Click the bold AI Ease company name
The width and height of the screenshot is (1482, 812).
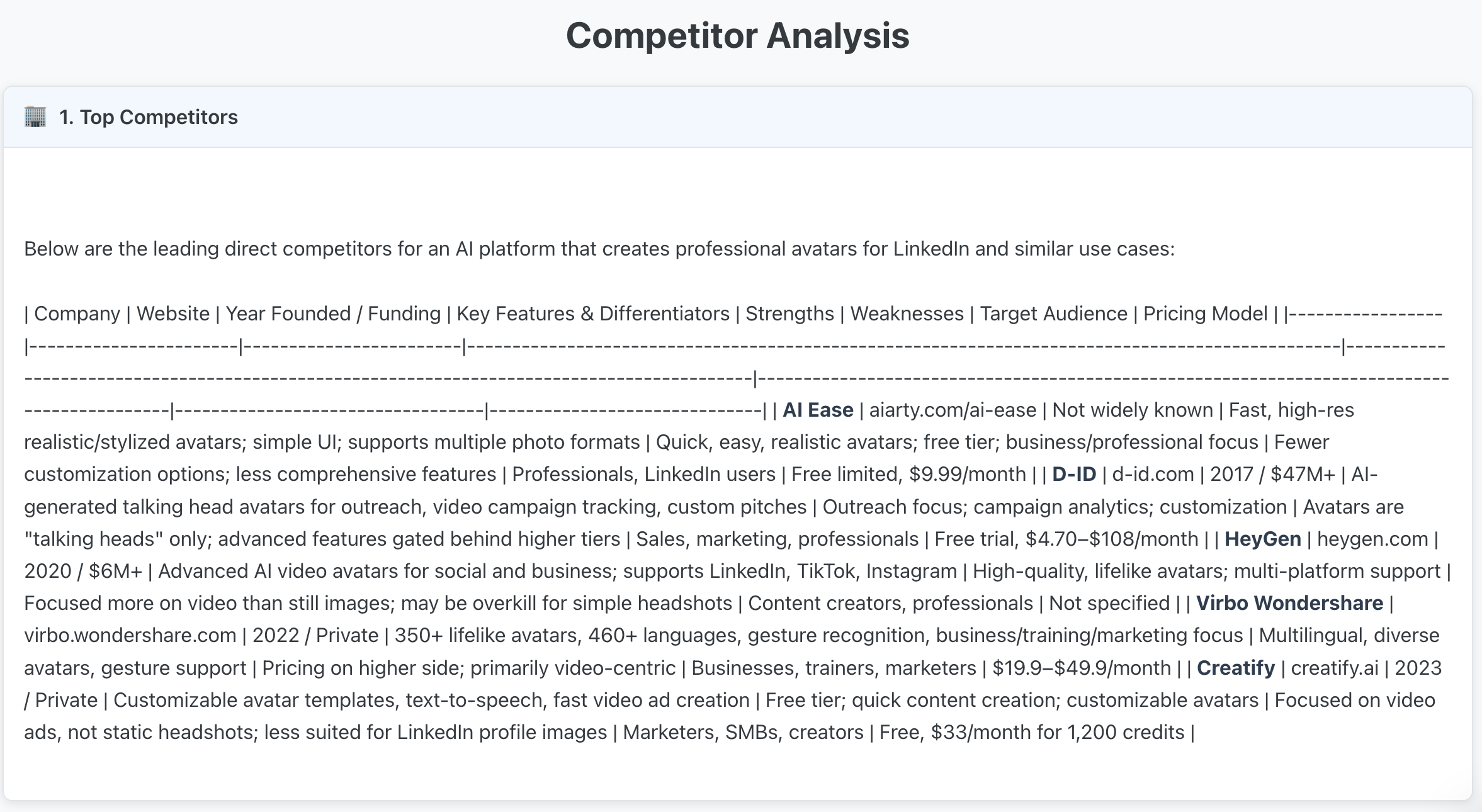pyautogui.click(x=818, y=410)
